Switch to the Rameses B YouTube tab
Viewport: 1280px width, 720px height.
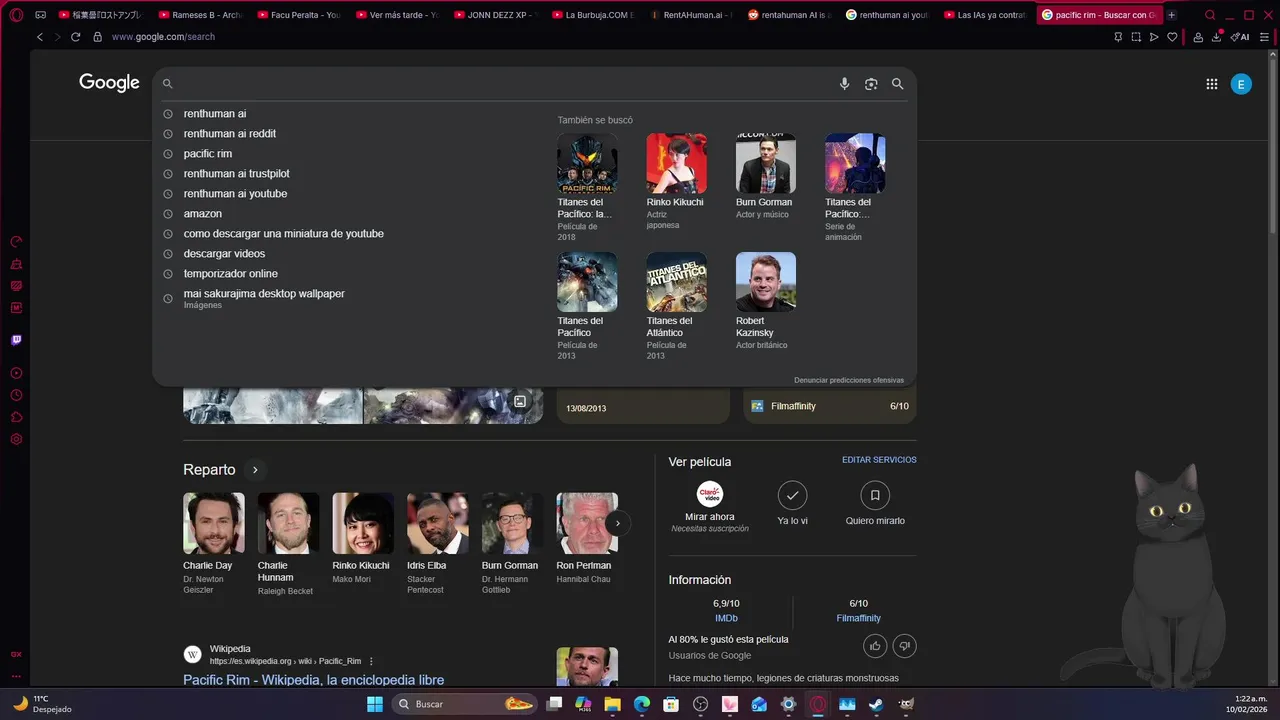click(x=199, y=15)
